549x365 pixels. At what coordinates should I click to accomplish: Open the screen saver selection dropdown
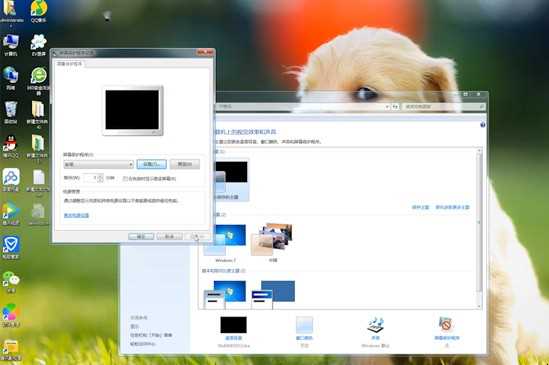tap(98, 164)
